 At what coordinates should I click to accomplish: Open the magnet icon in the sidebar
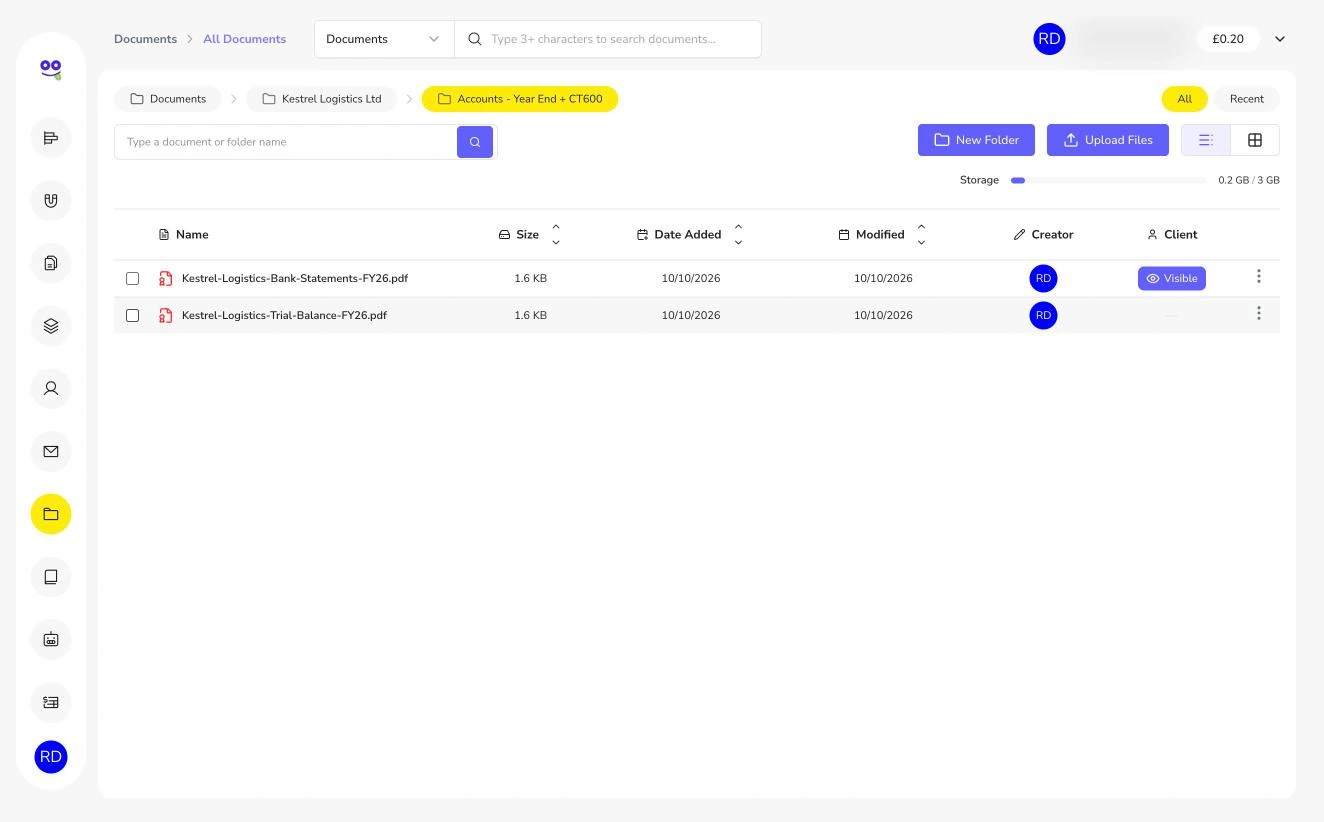(x=51, y=201)
